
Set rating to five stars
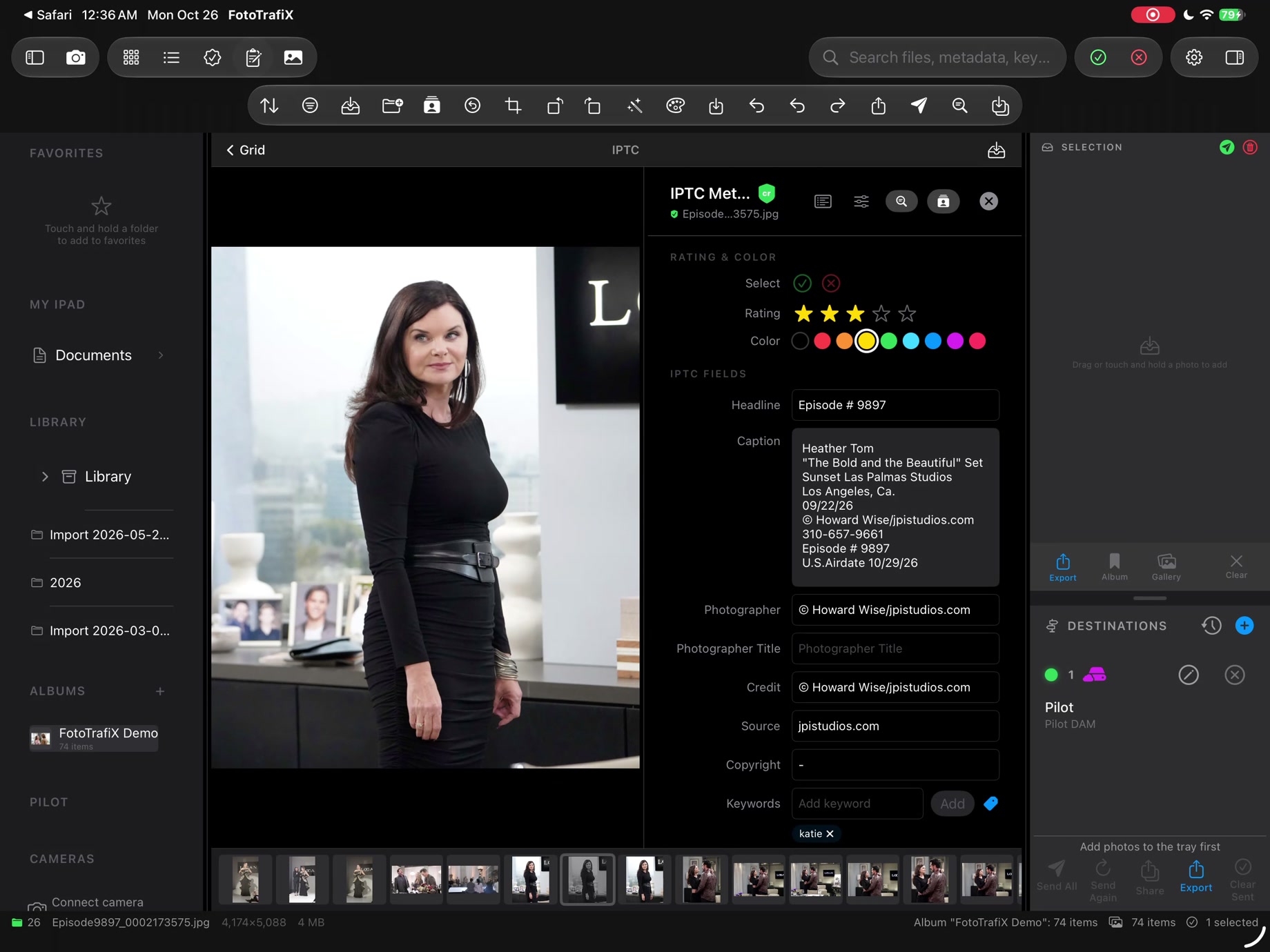[907, 314]
